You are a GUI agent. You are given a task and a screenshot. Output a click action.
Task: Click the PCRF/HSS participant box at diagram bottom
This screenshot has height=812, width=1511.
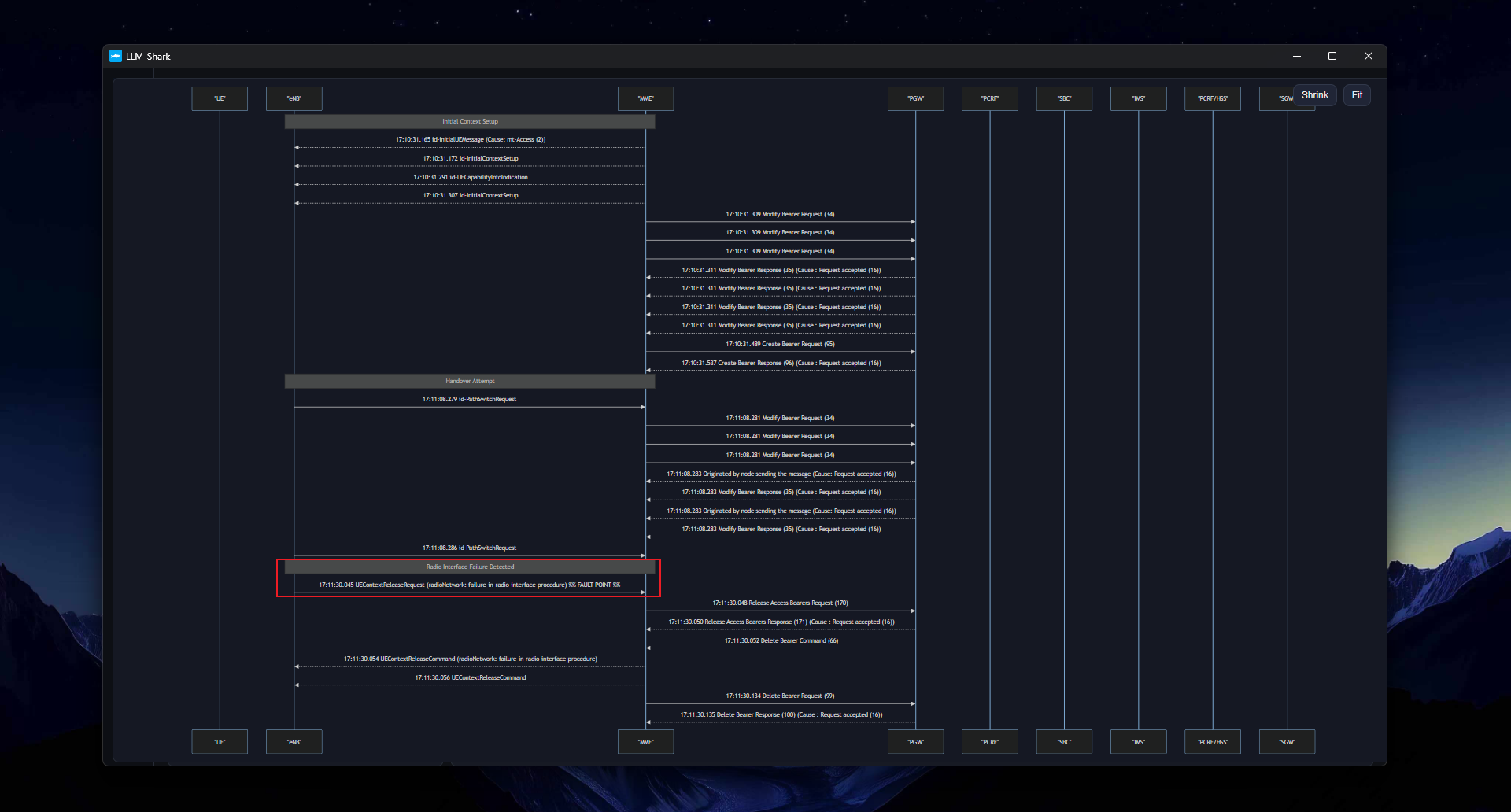point(1212,742)
